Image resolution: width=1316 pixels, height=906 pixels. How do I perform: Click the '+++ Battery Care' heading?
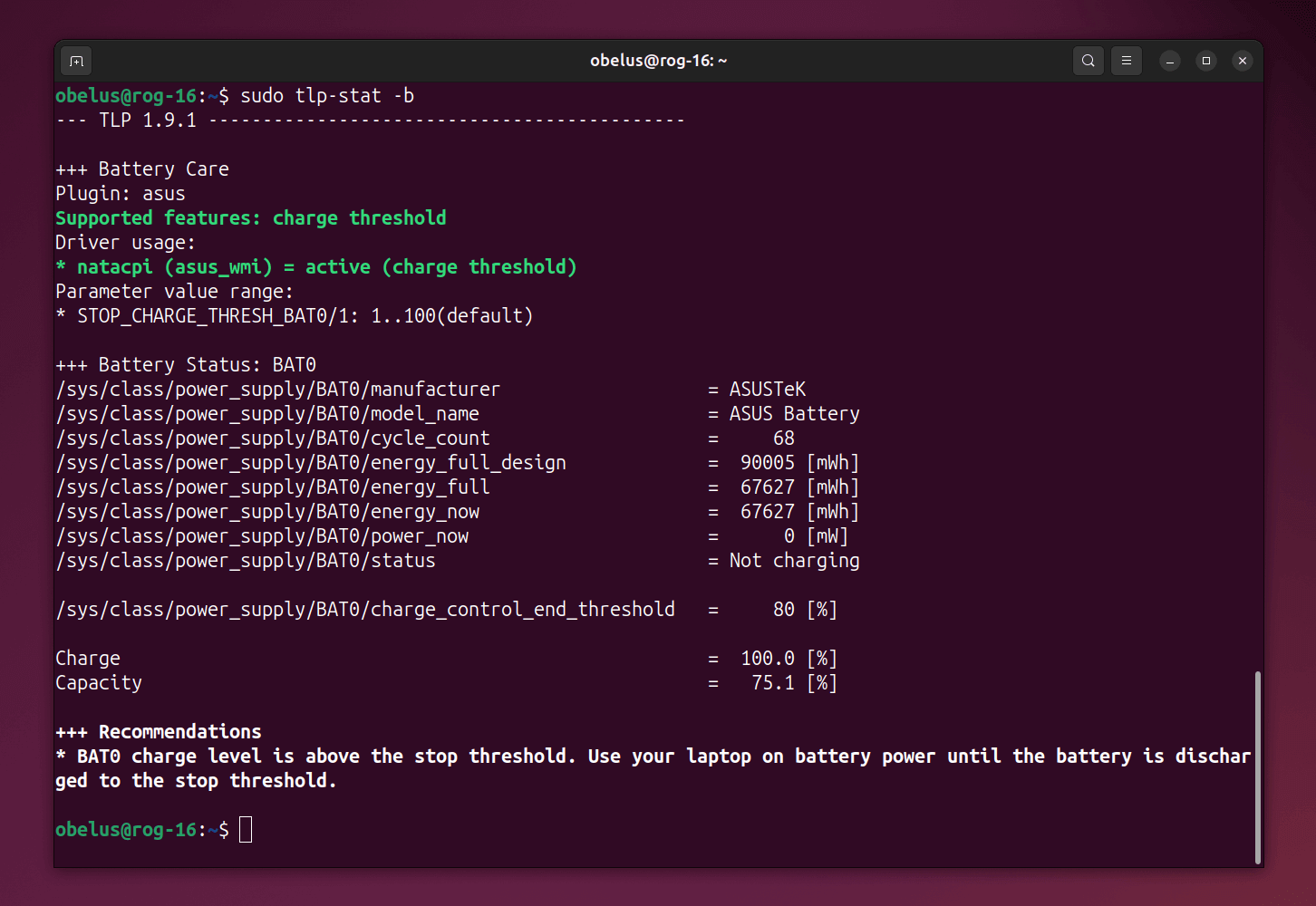(x=142, y=169)
